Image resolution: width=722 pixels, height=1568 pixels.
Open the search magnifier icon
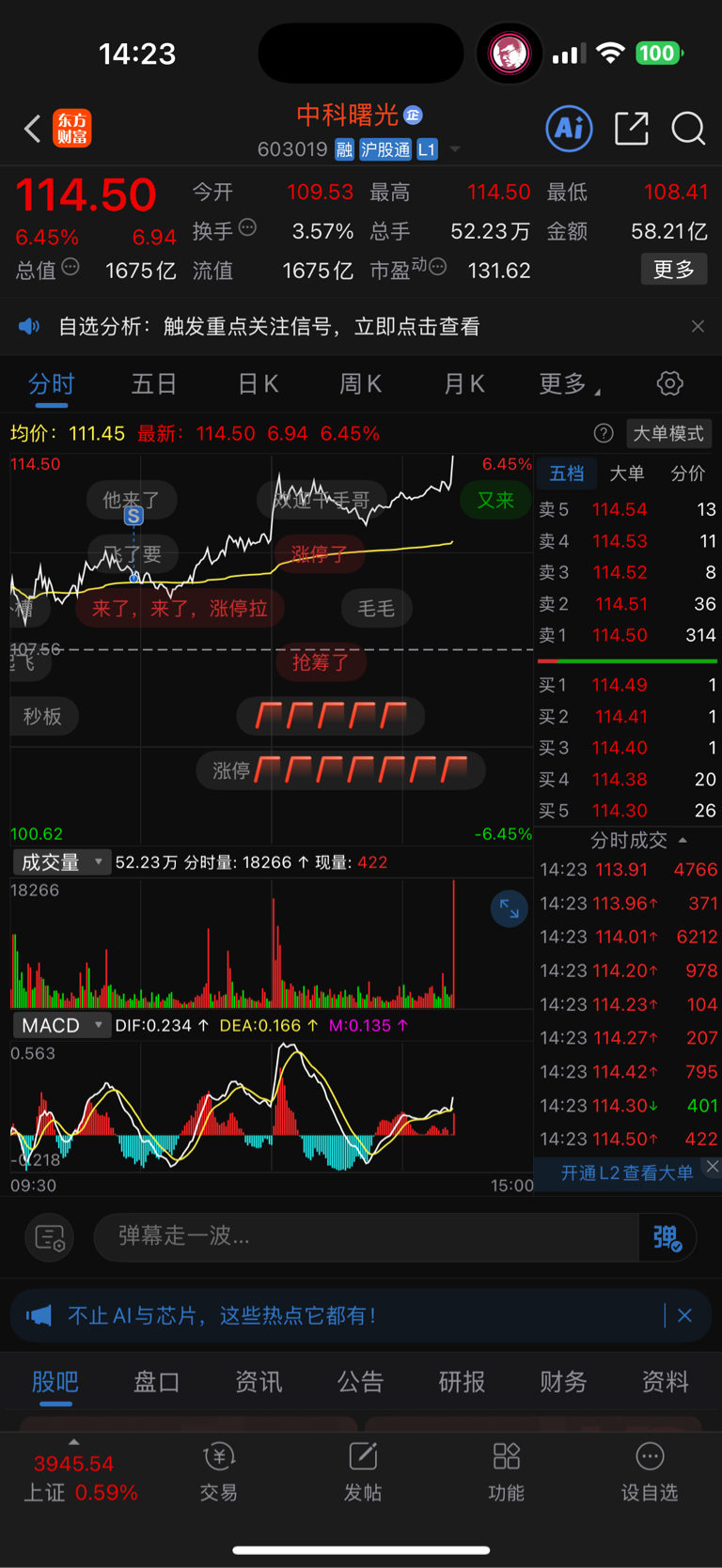click(x=688, y=129)
